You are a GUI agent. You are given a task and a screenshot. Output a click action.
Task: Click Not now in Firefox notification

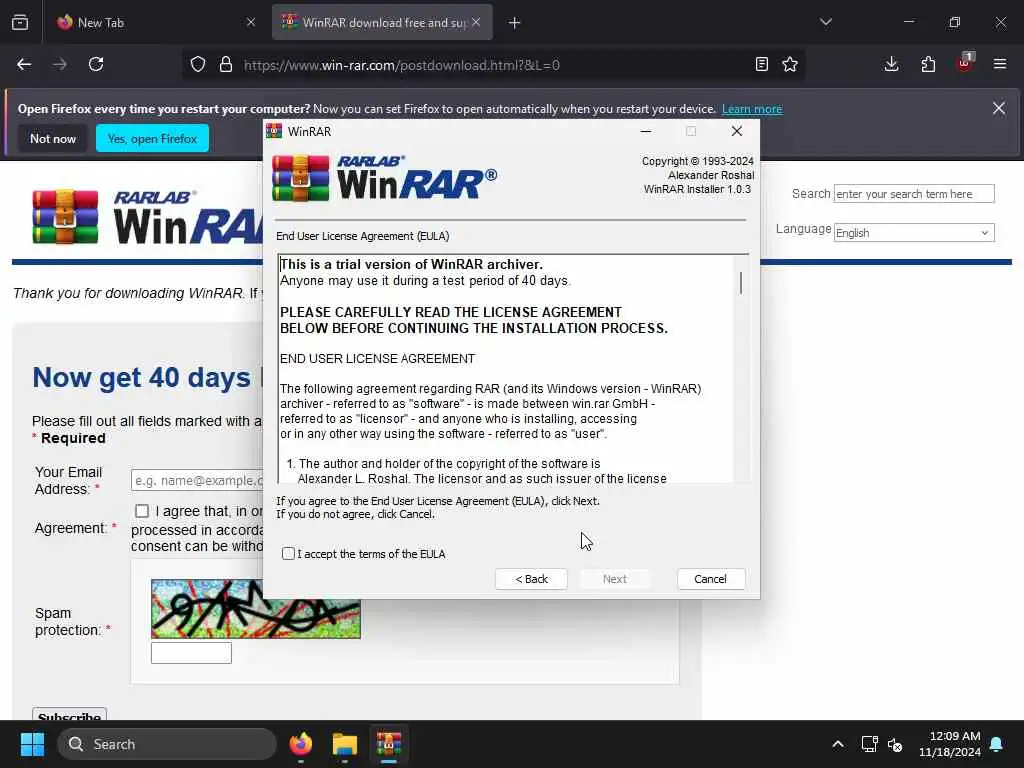[x=53, y=138]
